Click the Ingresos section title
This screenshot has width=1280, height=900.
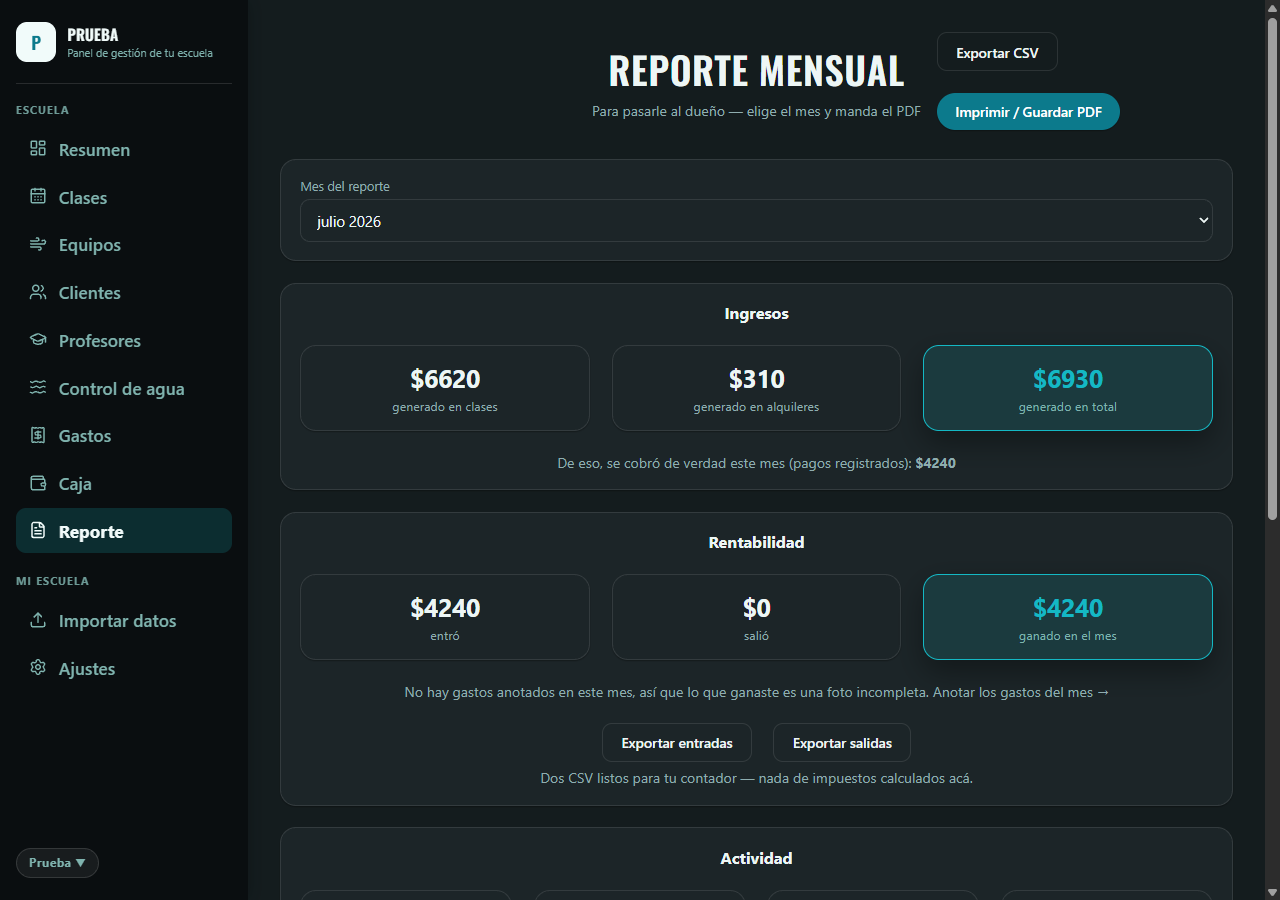tap(756, 314)
